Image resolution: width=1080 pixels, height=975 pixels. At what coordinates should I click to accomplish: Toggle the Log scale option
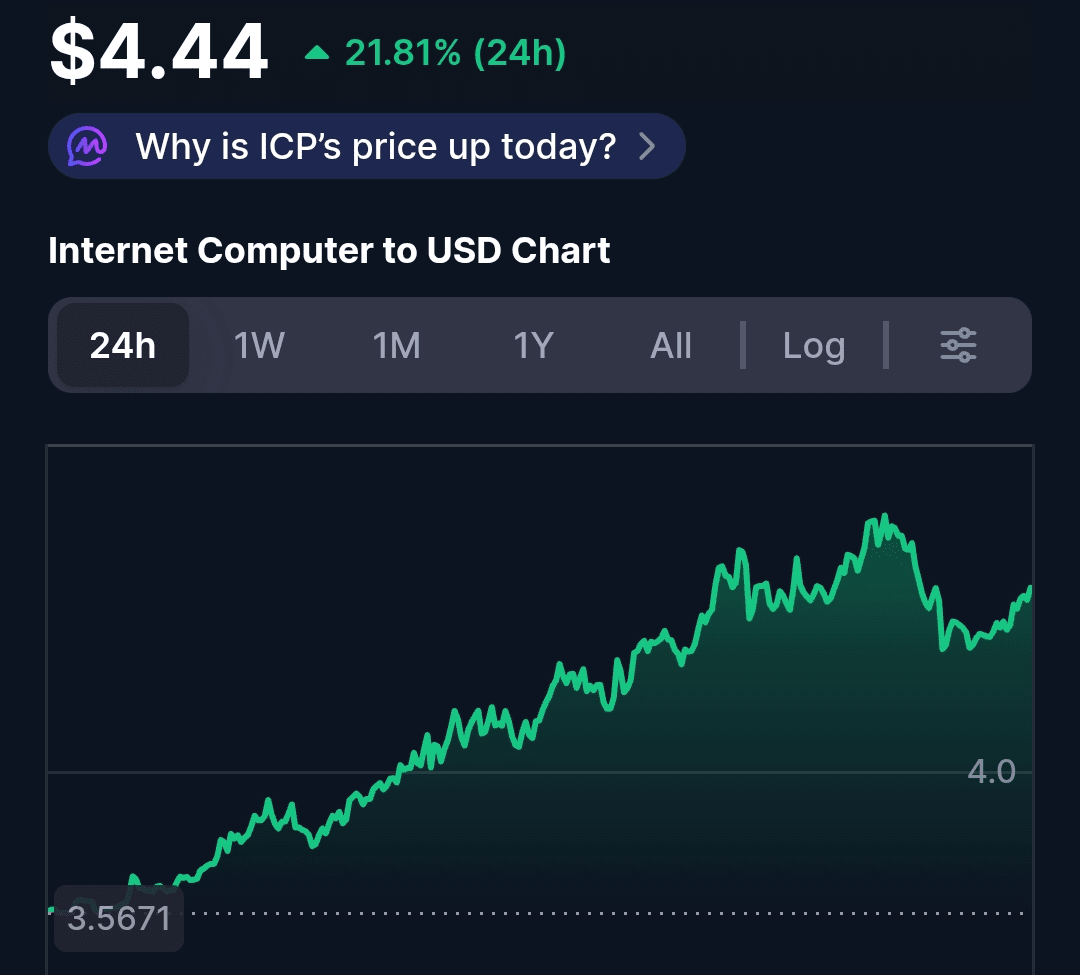[x=814, y=345]
